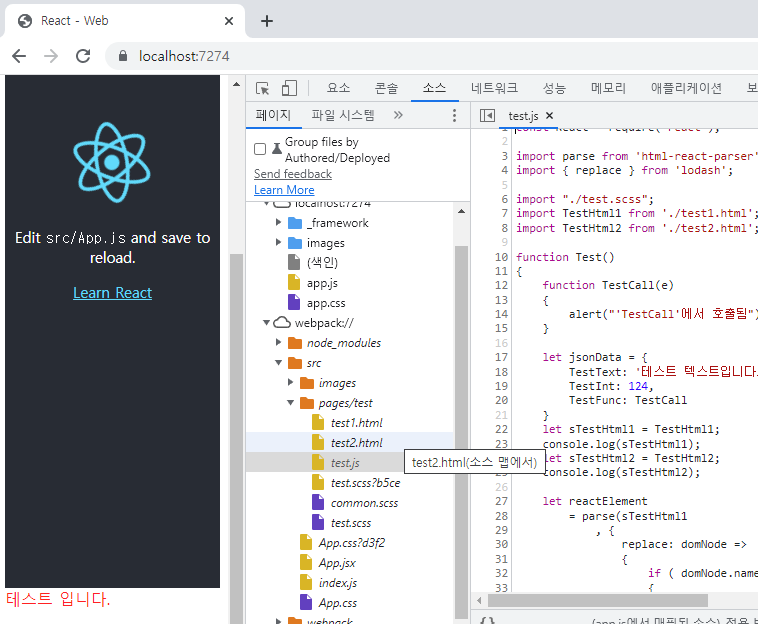The image size is (758, 624).
Task: Click the lock icon beside localhost:7274
Action: click(x=123, y=56)
